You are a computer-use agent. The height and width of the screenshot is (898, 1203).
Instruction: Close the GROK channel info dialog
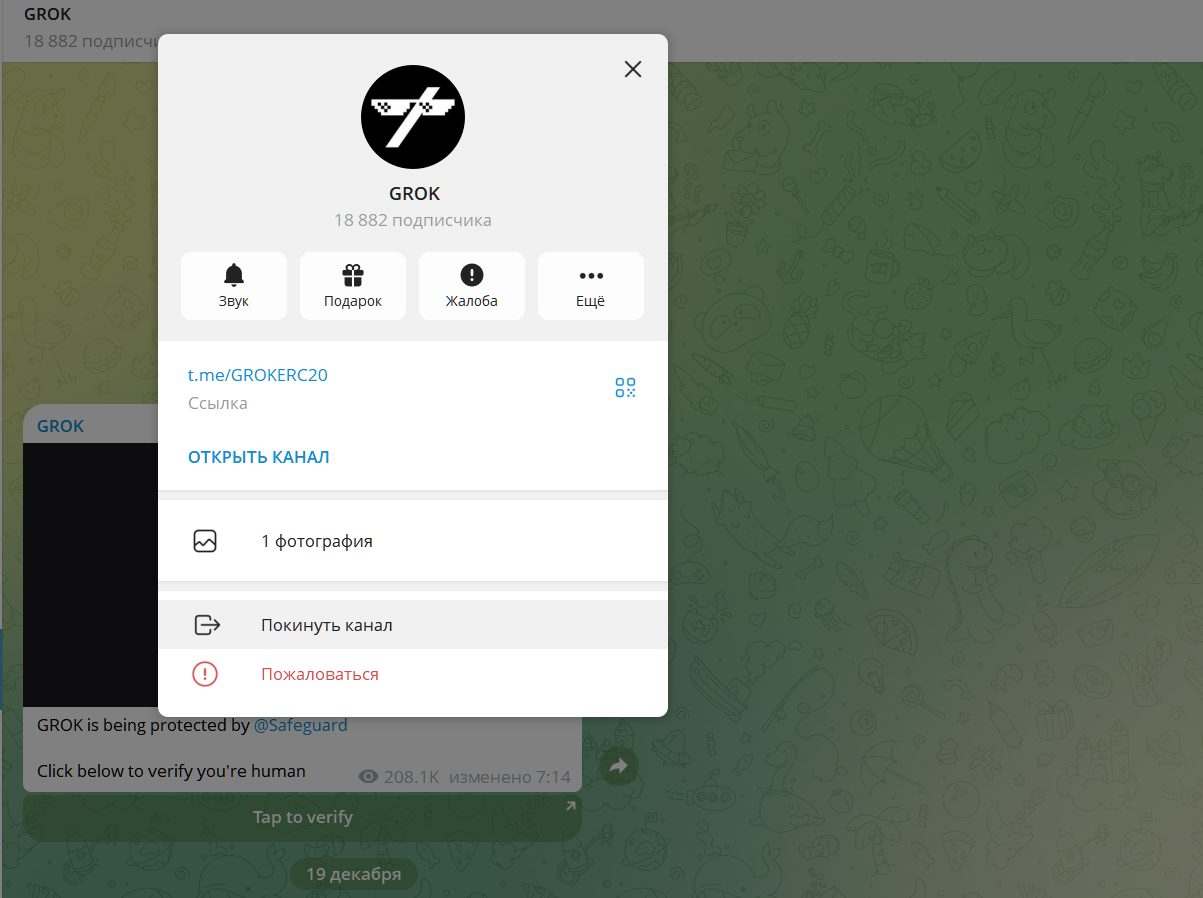click(632, 69)
